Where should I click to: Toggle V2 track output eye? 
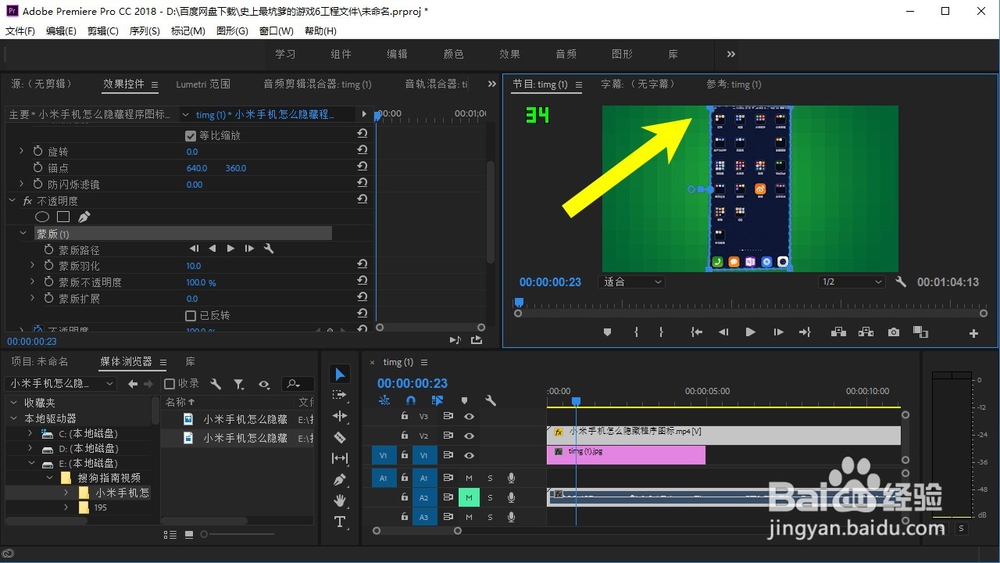[x=469, y=436]
